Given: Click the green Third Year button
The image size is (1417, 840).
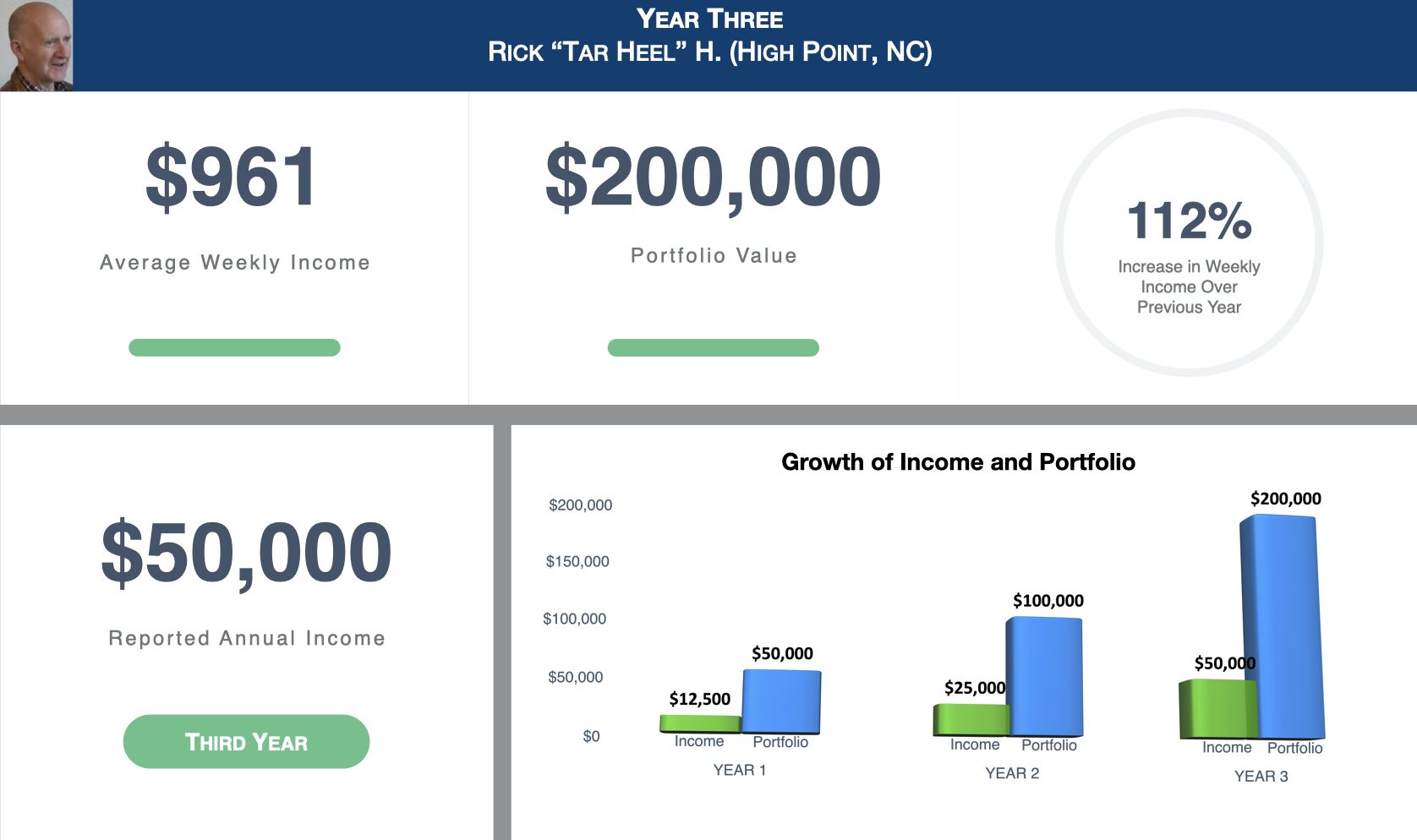Looking at the screenshot, I should [x=246, y=742].
